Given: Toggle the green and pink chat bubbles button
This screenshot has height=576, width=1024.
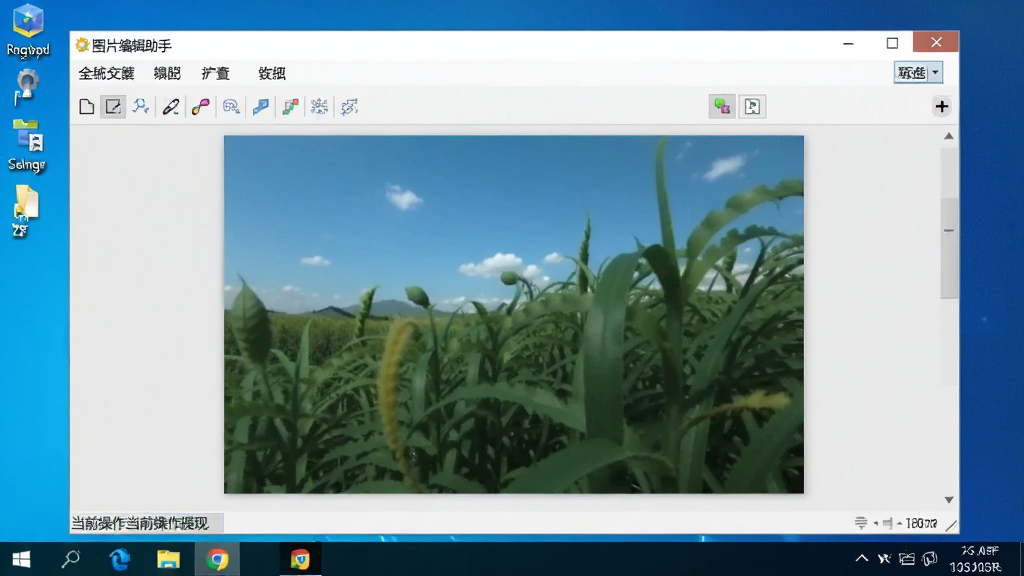Looking at the screenshot, I should (x=722, y=106).
